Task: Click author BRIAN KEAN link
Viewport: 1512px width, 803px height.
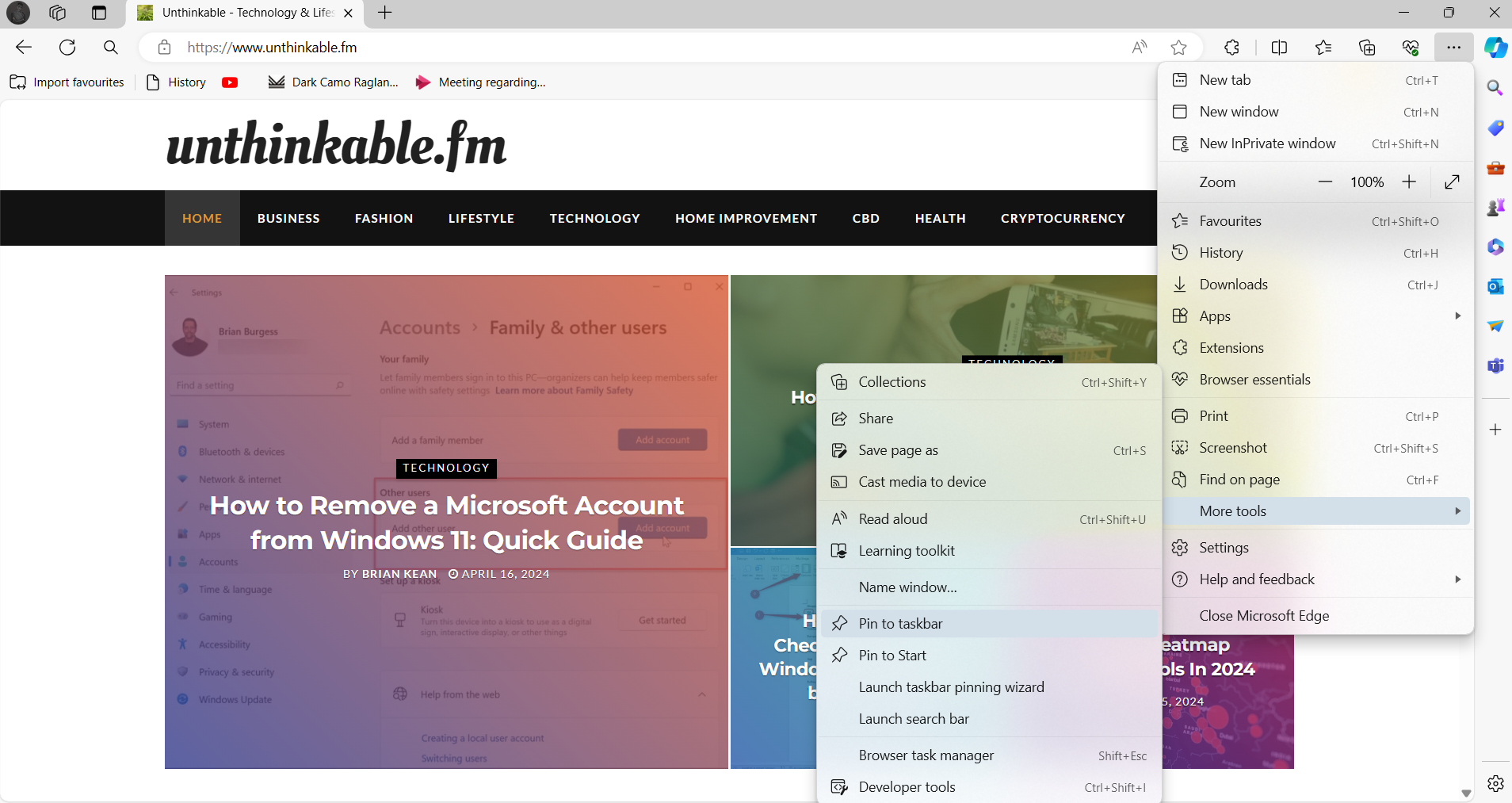Action: pyautogui.click(x=399, y=574)
